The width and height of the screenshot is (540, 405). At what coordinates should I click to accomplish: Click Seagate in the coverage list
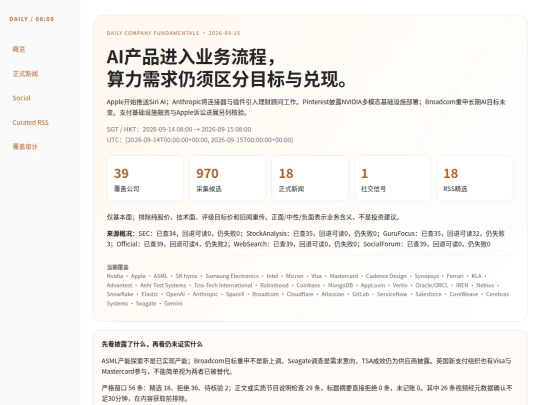(146, 303)
